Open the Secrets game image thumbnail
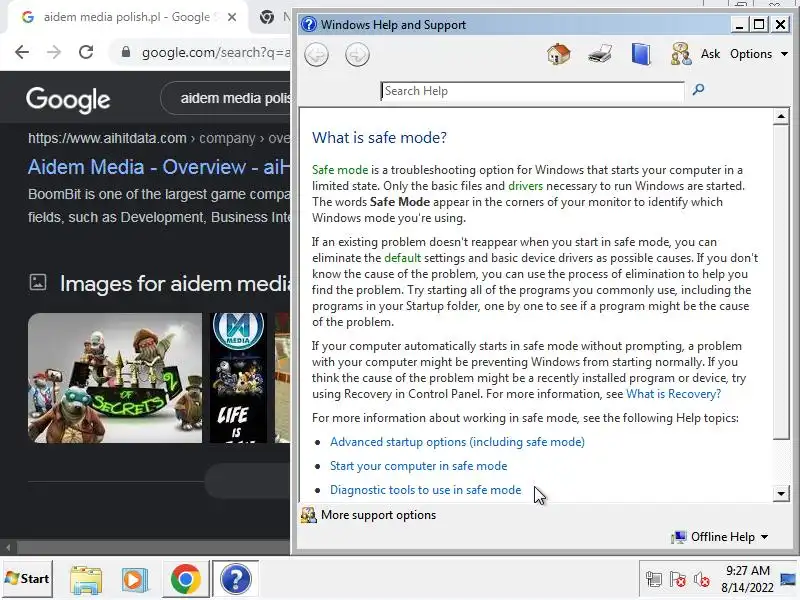The height and width of the screenshot is (600, 800). [x=115, y=378]
